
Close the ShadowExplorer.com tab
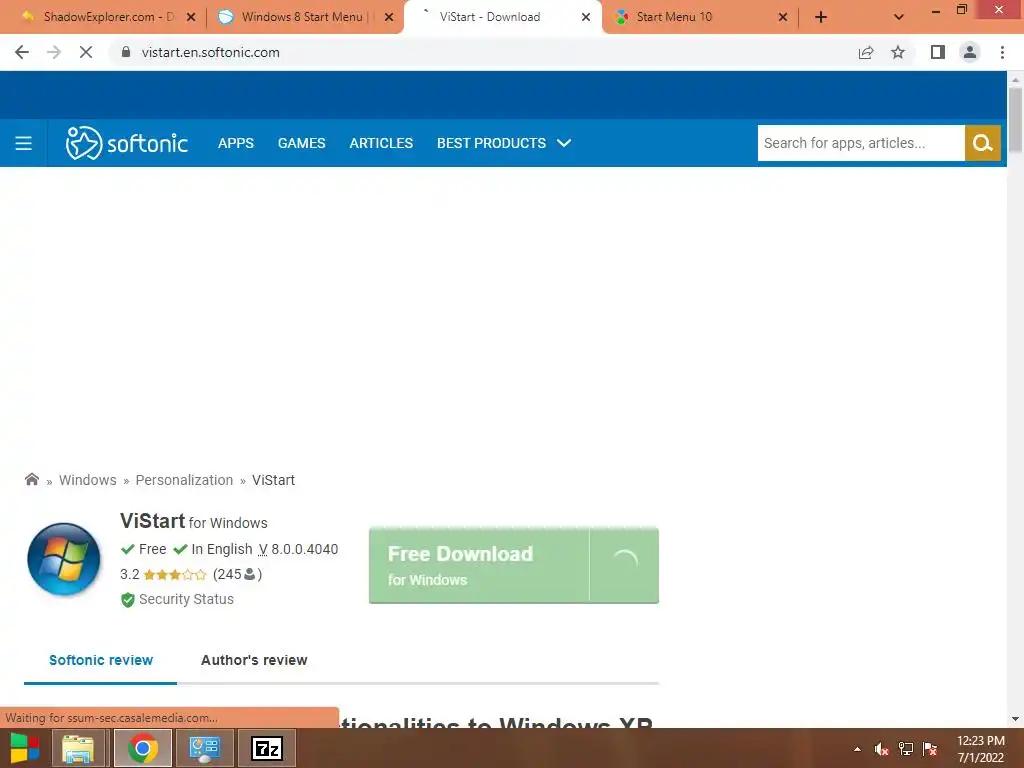coord(191,17)
